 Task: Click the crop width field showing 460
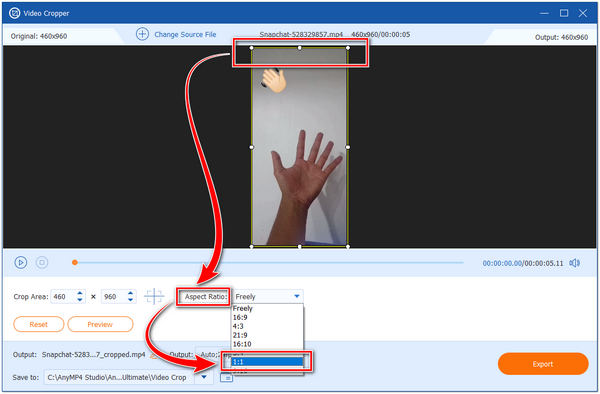click(63, 296)
